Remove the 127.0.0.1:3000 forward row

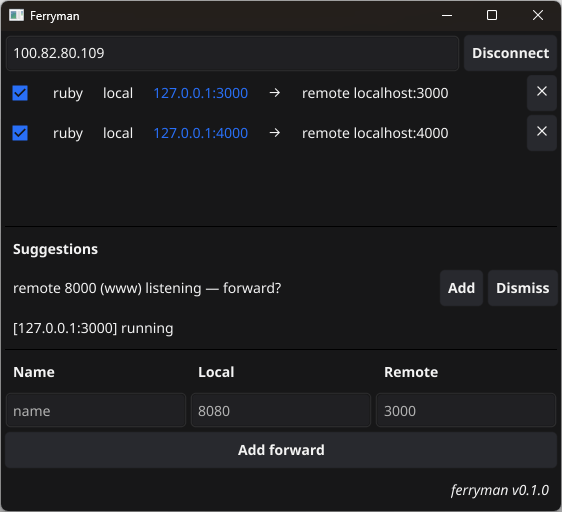click(x=542, y=93)
